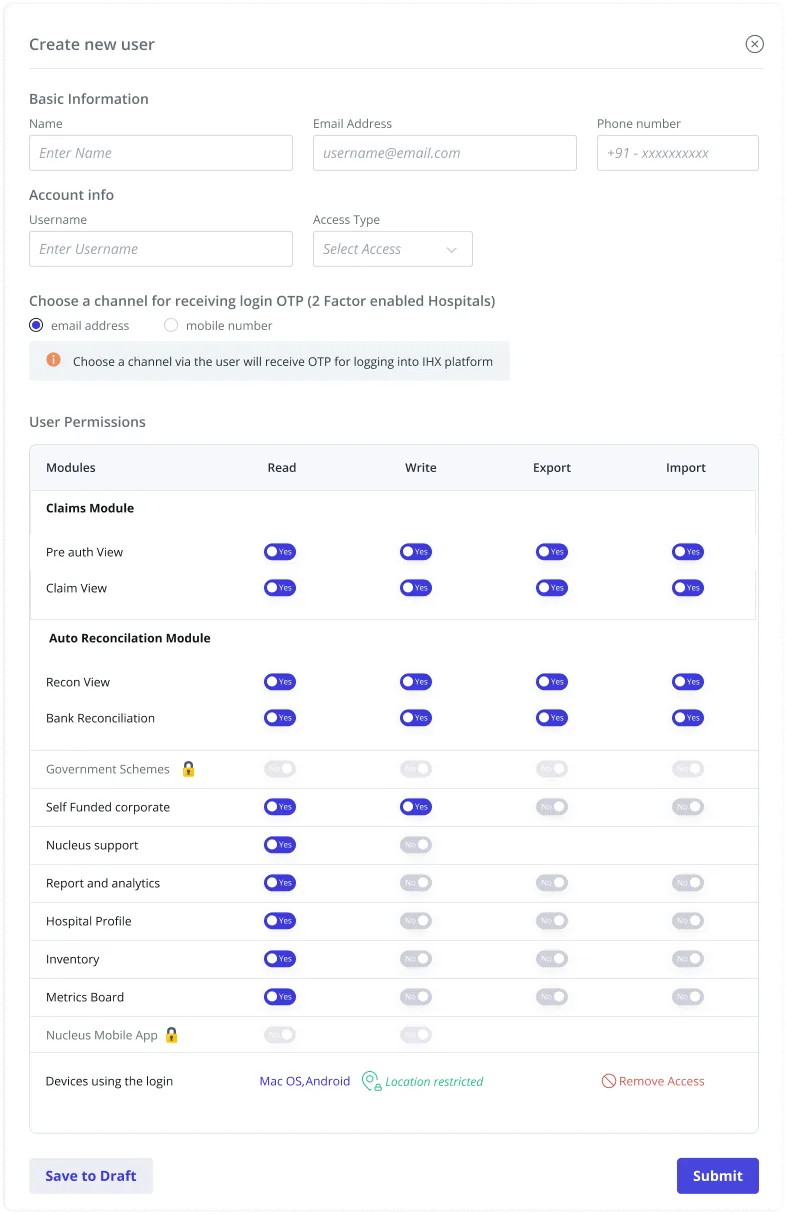Click the Nucleus Mobile App lock icon
This screenshot has width=786, height=1214.
click(x=171, y=1035)
